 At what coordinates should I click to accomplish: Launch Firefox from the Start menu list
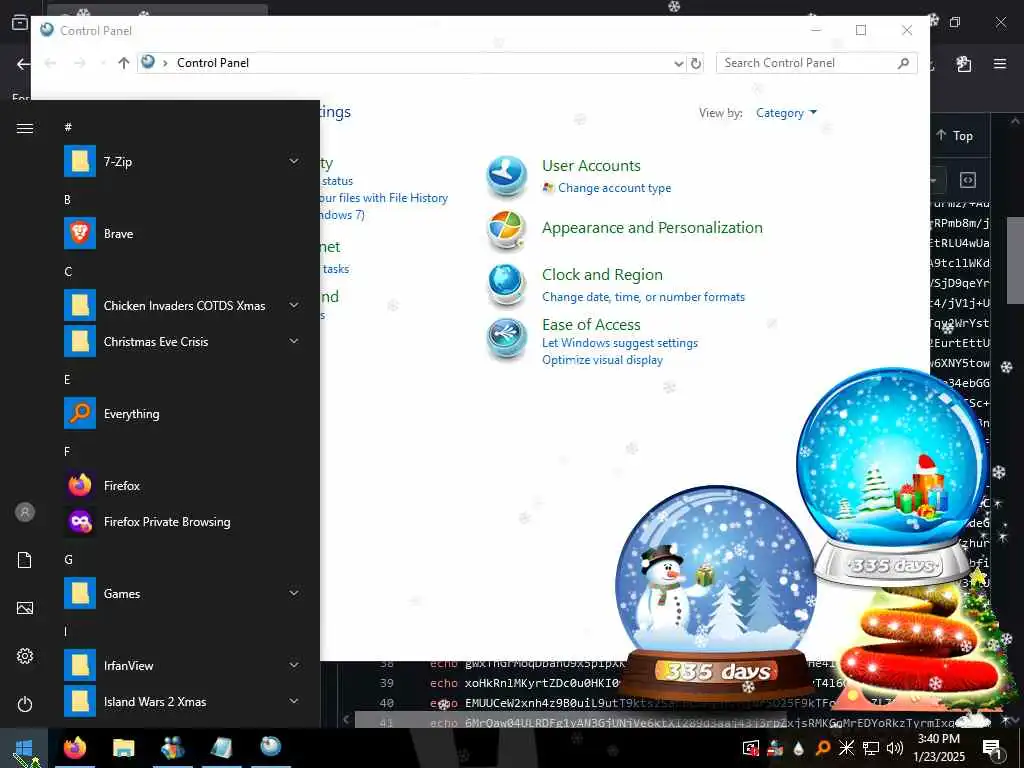182,485
